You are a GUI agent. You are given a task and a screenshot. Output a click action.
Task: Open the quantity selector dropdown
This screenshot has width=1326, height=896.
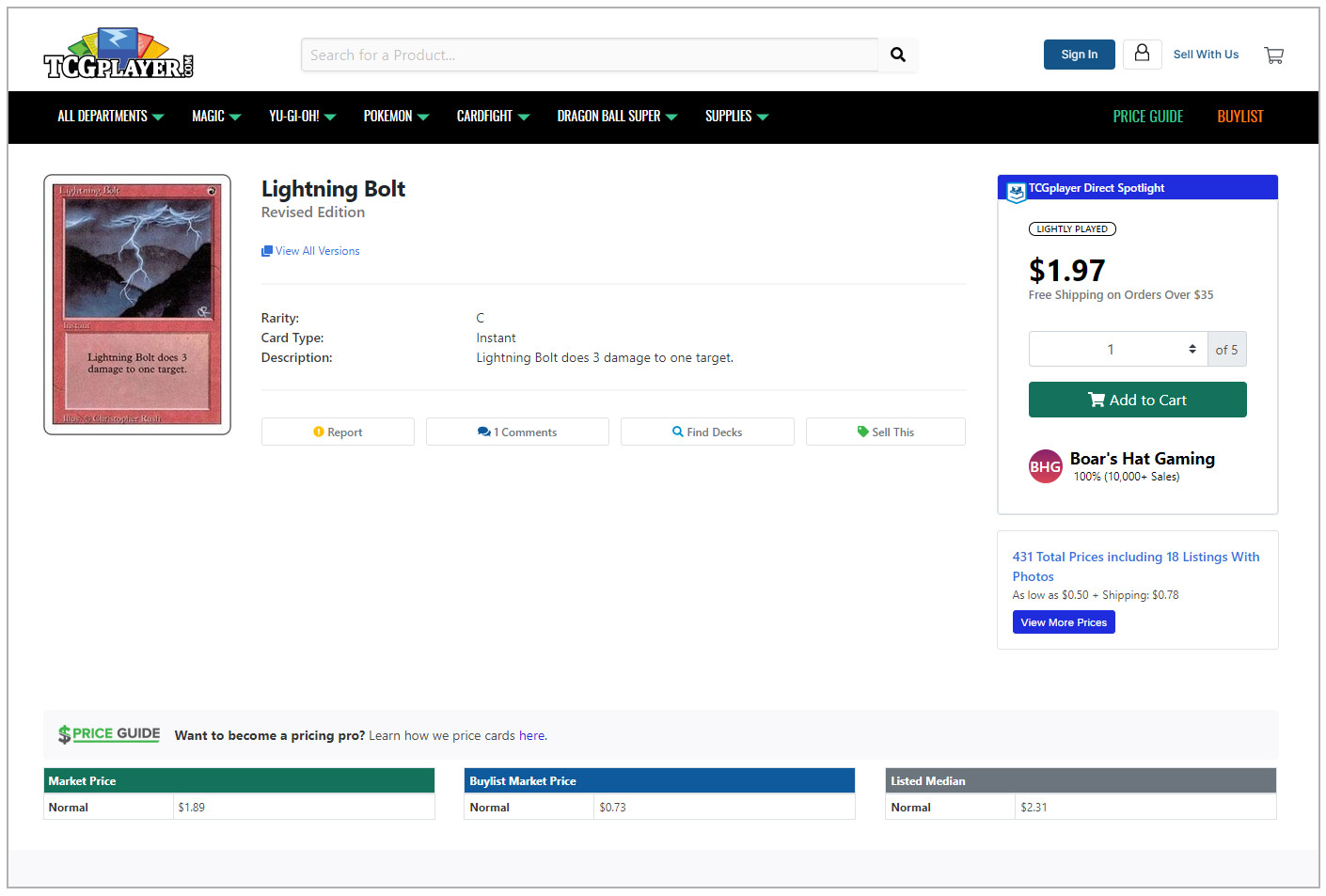click(x=1117, y=349)
